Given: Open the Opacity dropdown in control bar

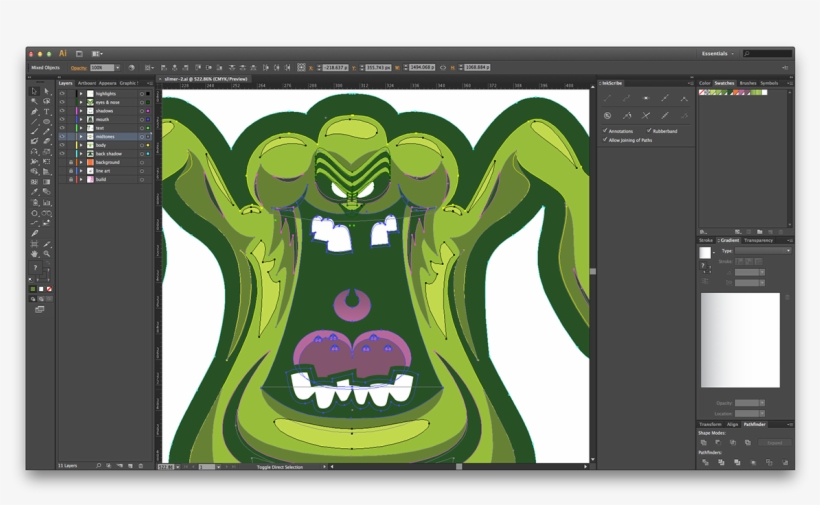Looking at the screenshot, I should click(x=118, y=67).
